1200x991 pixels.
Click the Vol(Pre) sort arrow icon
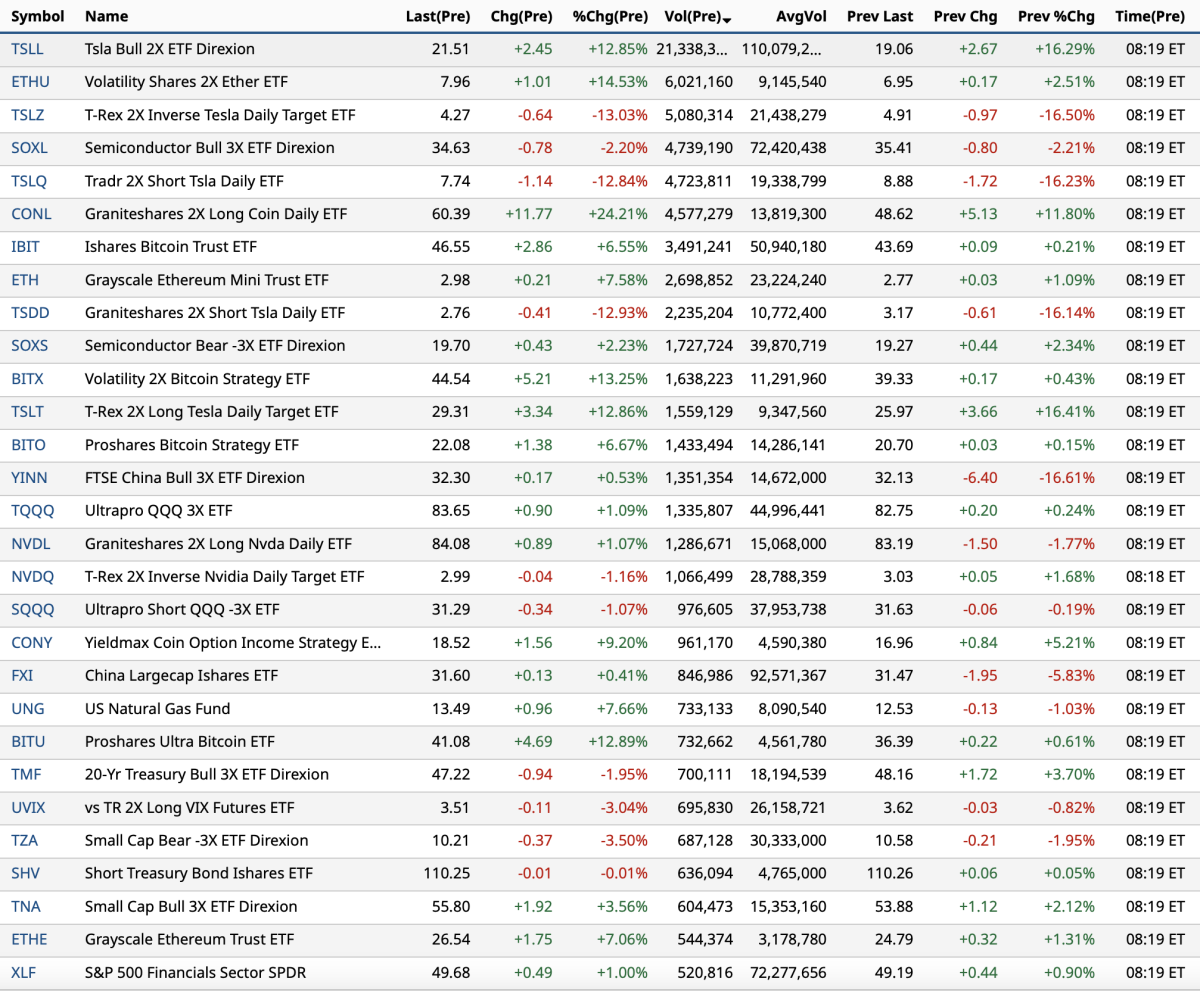point(727,19)
